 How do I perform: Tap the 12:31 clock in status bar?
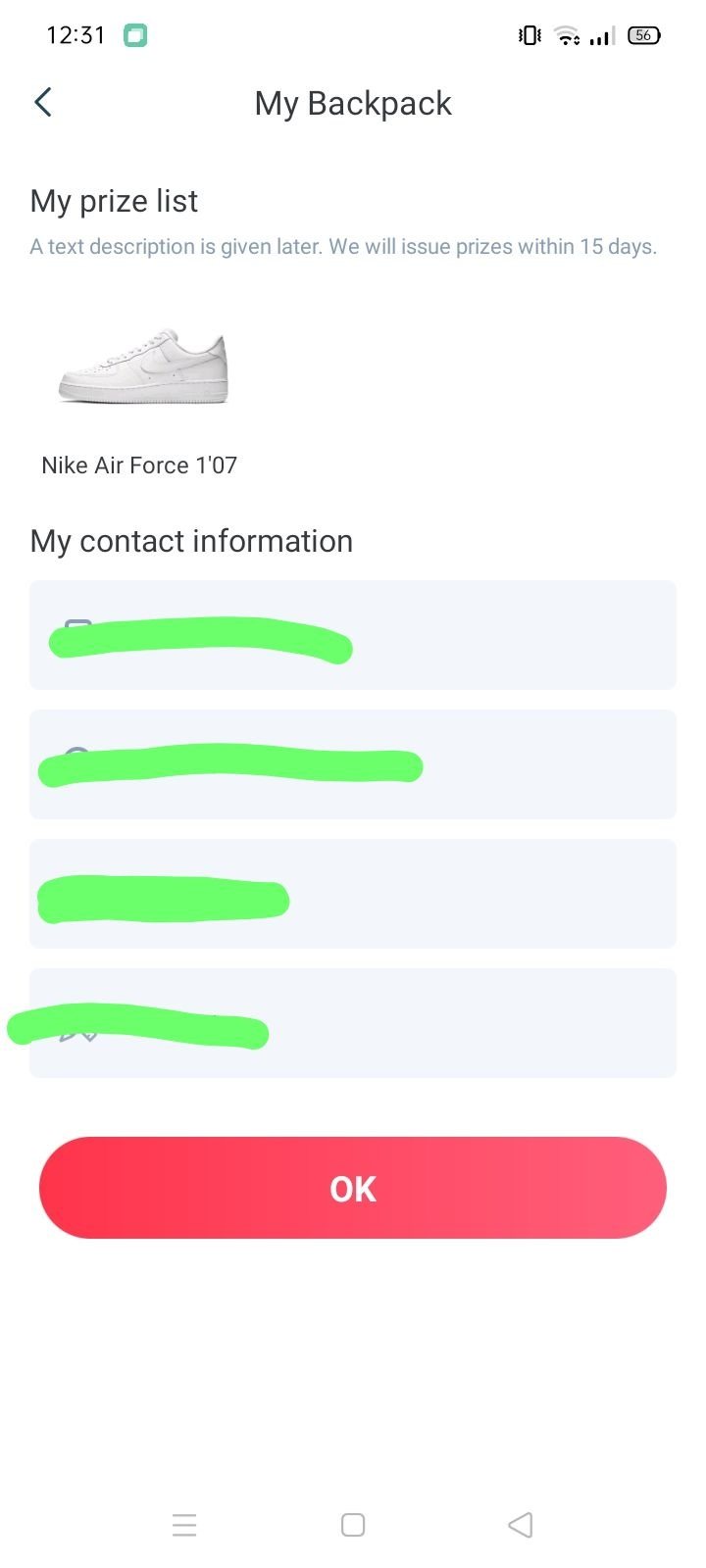76,35
